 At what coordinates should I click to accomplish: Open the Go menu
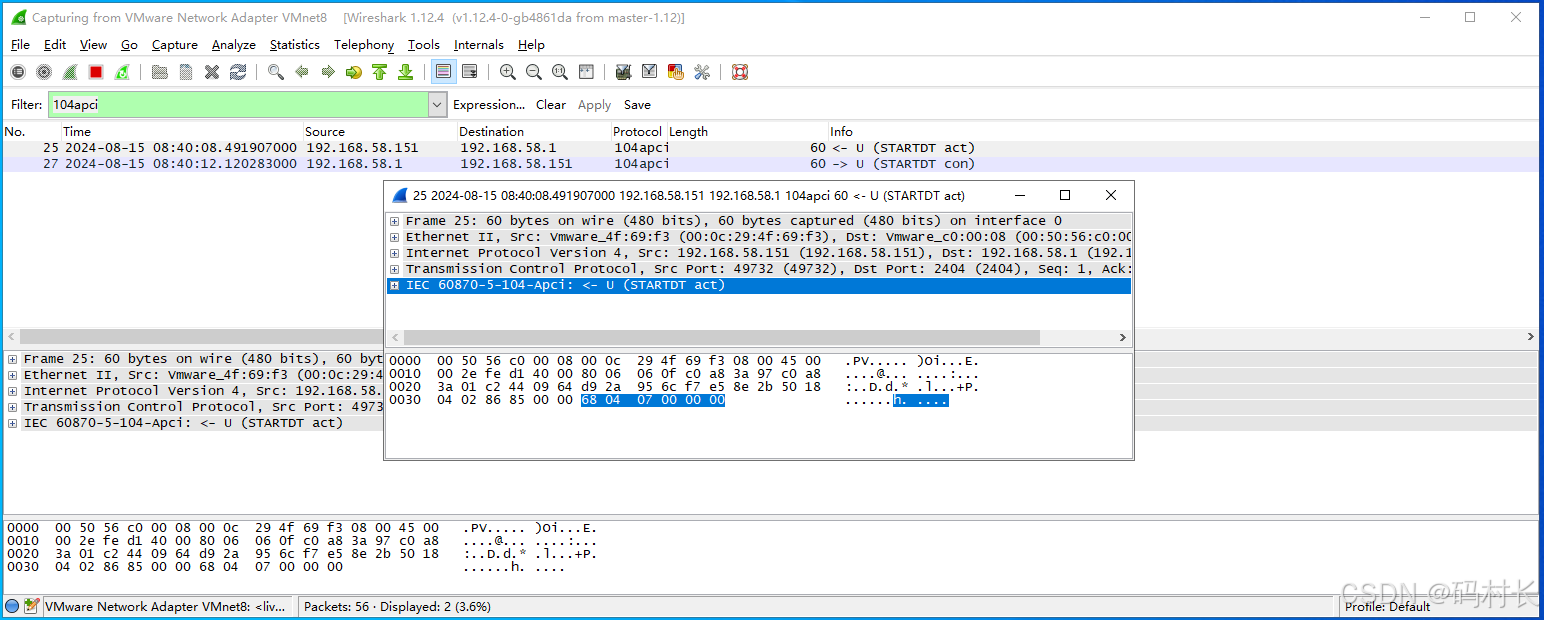(x=129, y=45)
